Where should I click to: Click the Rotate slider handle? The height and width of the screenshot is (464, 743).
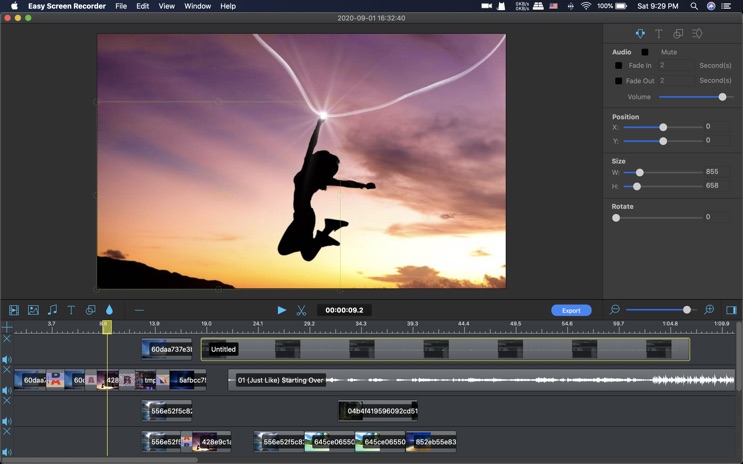[616, 218]
